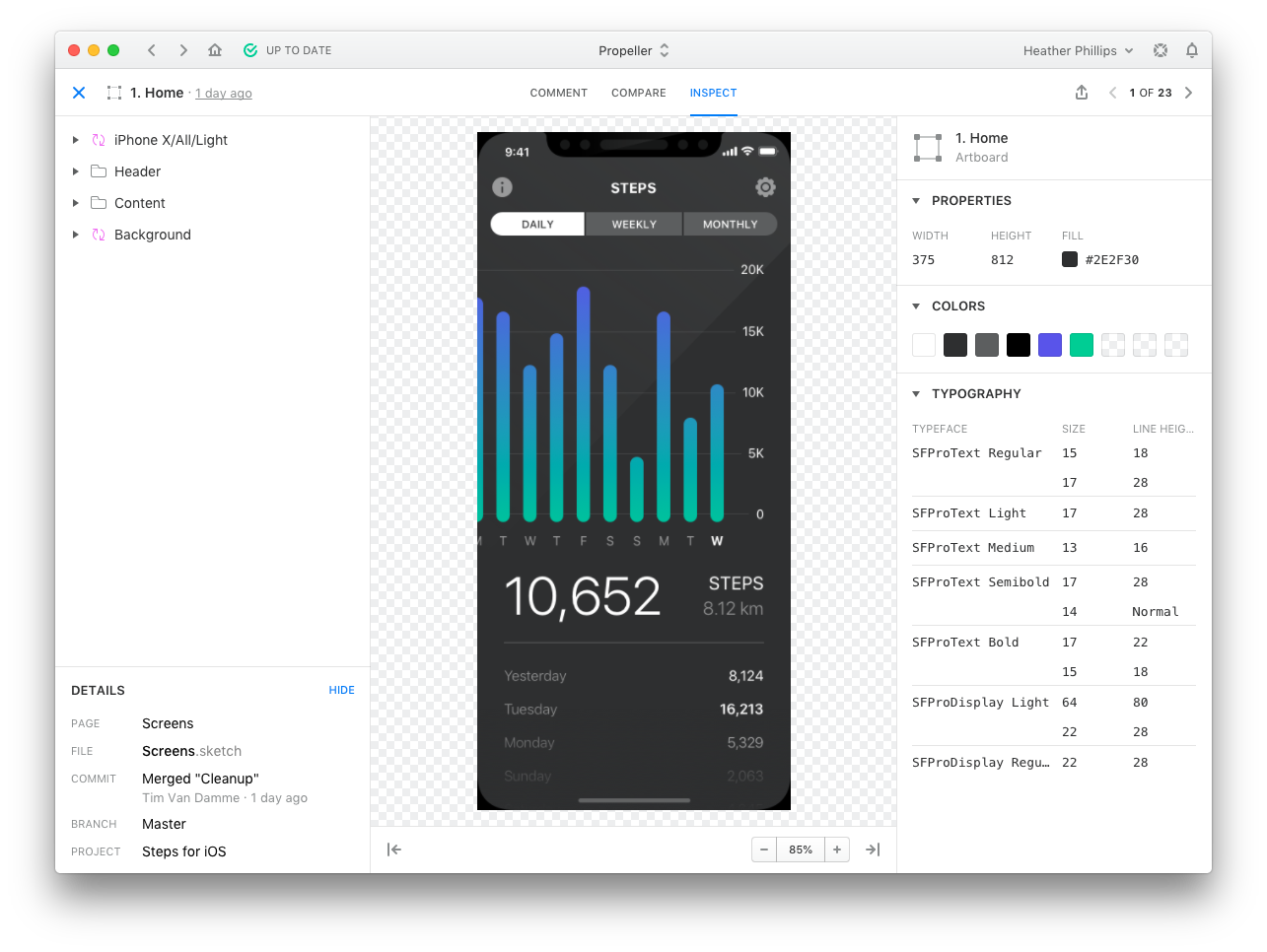Click the Up To Date sync checkmark
Screen dimensions: 1267x952
pyautogui.click(x=250, y=50)
